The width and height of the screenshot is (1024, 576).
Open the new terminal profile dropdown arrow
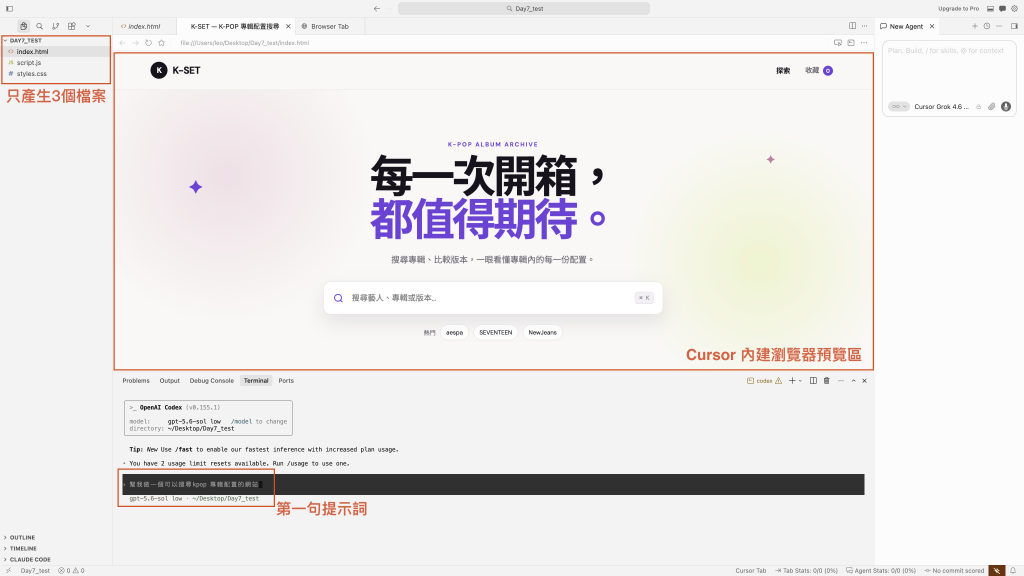click(800, 381)
